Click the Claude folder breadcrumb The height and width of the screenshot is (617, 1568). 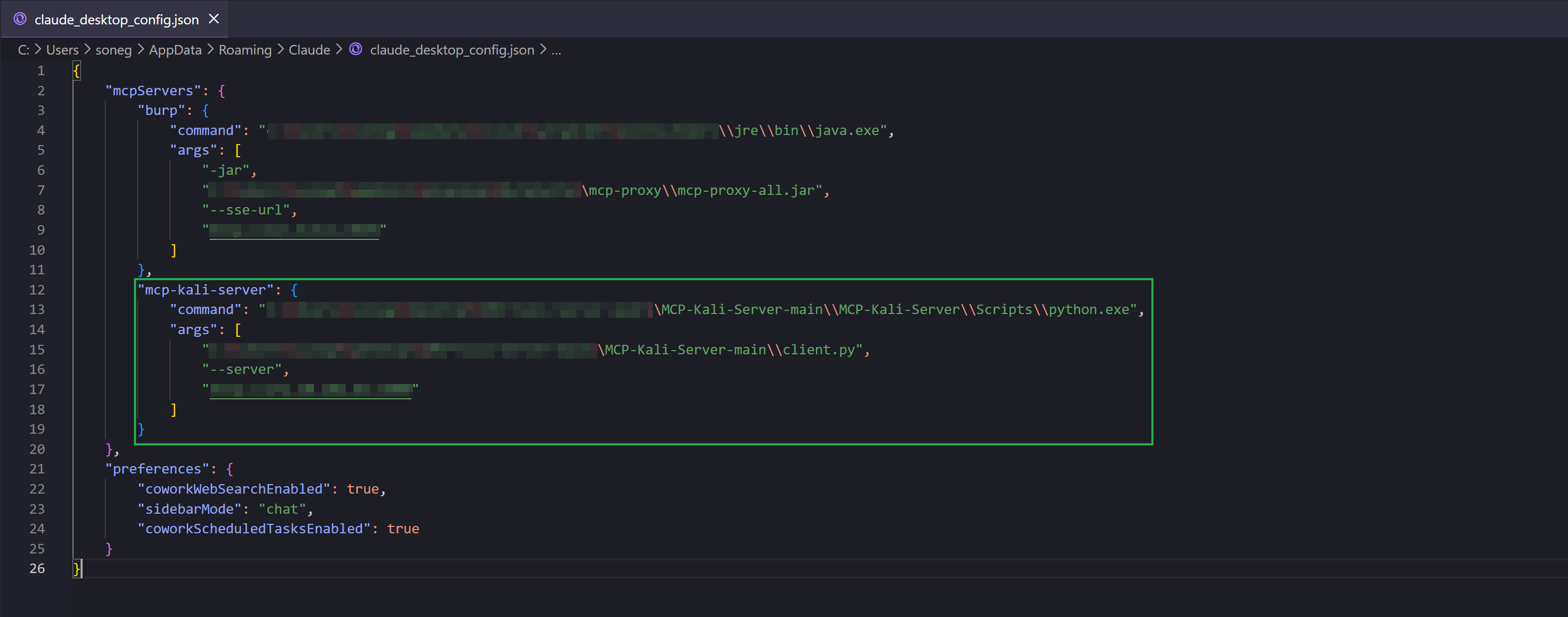[x=309, y=50]
